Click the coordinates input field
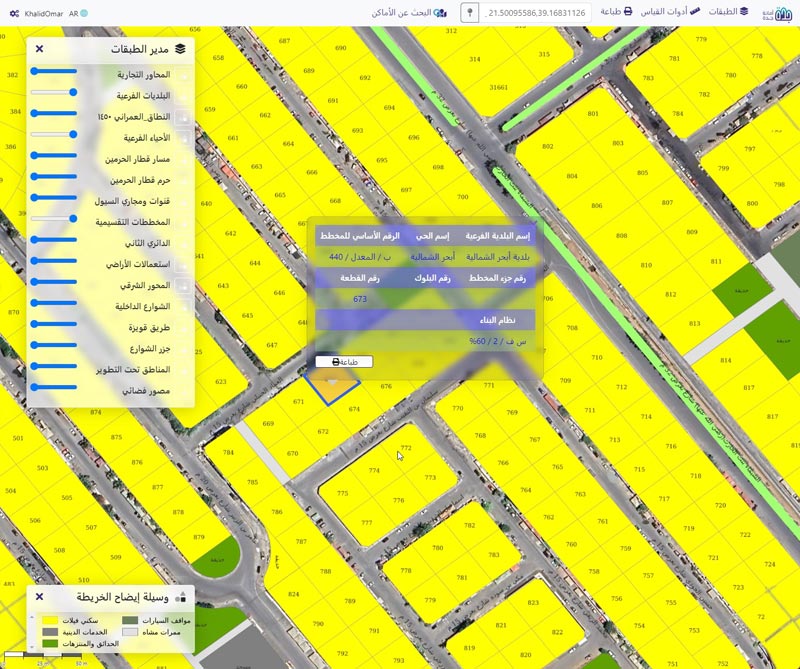 click(538, 12)
